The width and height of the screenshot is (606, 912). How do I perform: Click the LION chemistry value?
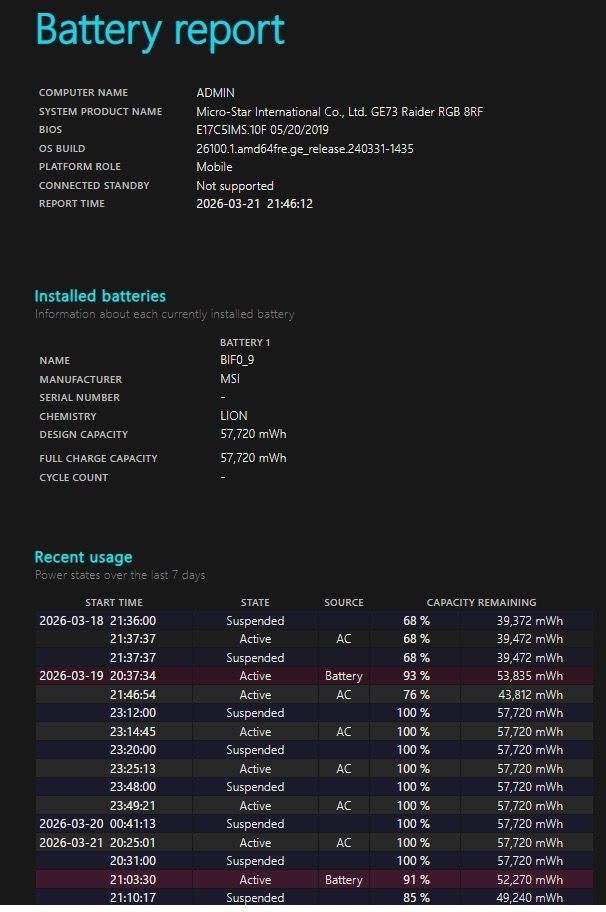point(233,416)
